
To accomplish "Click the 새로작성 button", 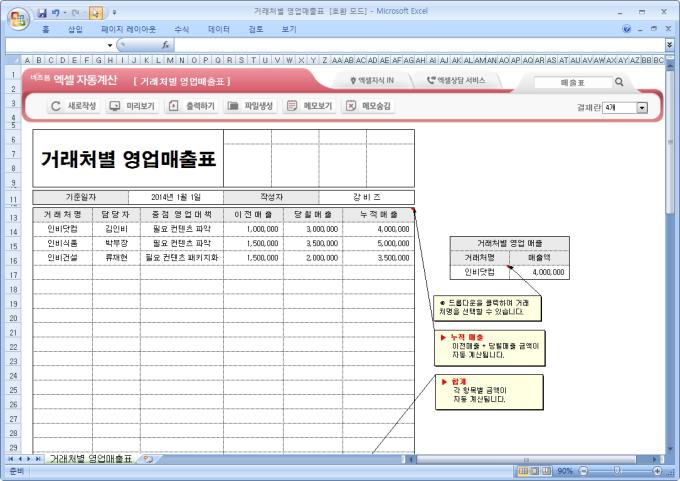I will [74, 106].
